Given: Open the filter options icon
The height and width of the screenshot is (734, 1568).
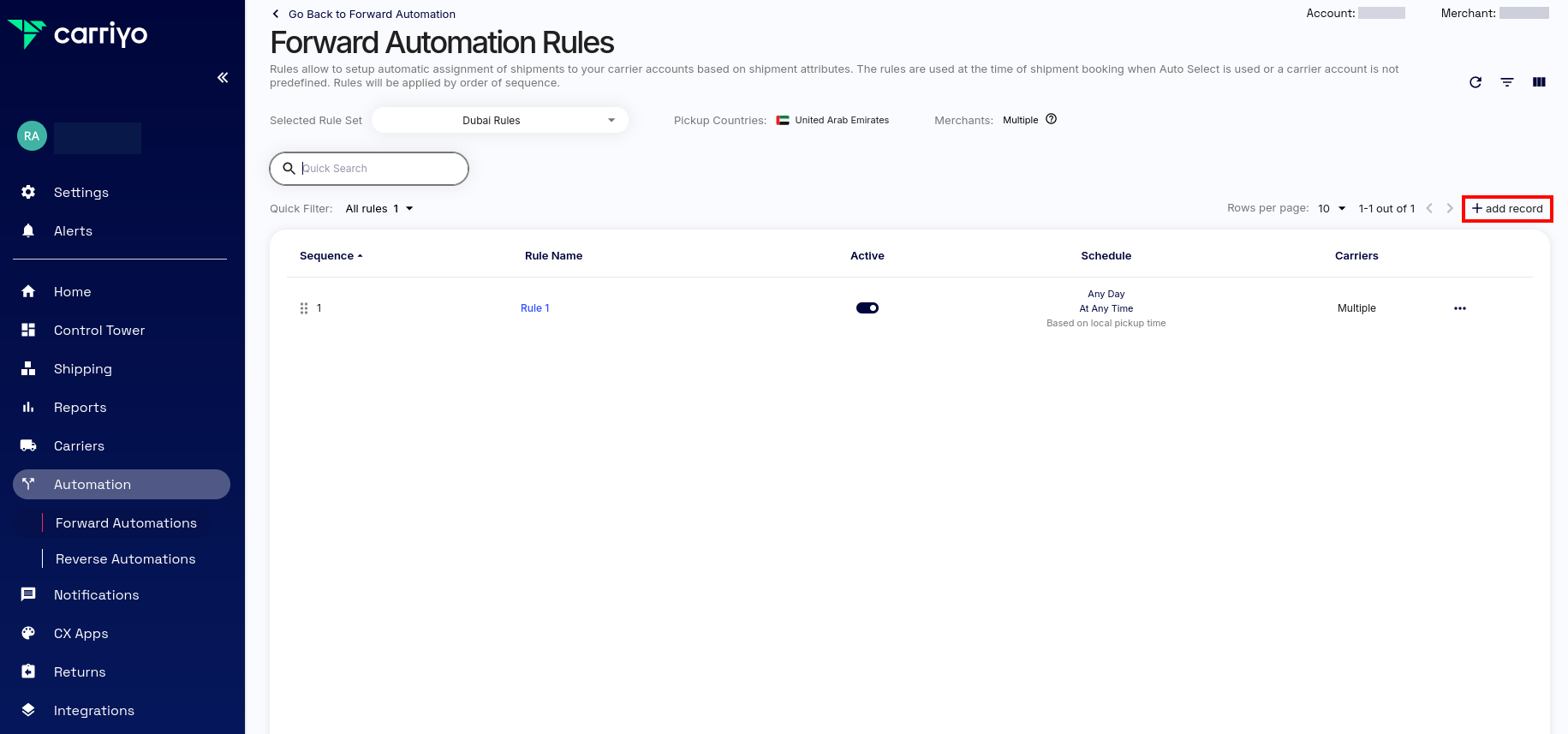Looking at the screenshot, I should pyautogui.click(x=1507, y=82).
